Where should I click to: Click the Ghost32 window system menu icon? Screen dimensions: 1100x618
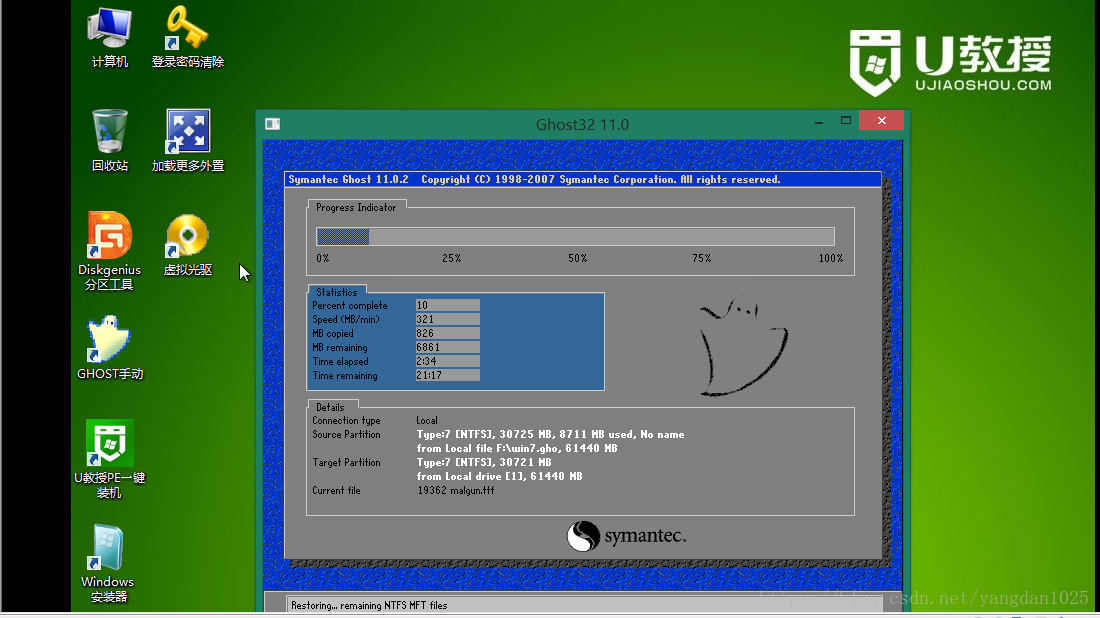(x=272, y=124)
